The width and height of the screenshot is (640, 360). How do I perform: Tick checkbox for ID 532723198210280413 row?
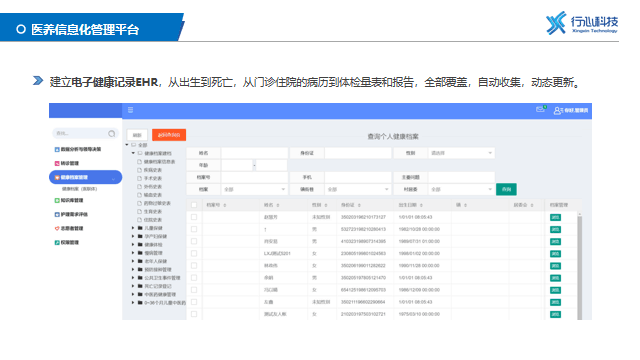pyautogui.click(x=194, y=229)
